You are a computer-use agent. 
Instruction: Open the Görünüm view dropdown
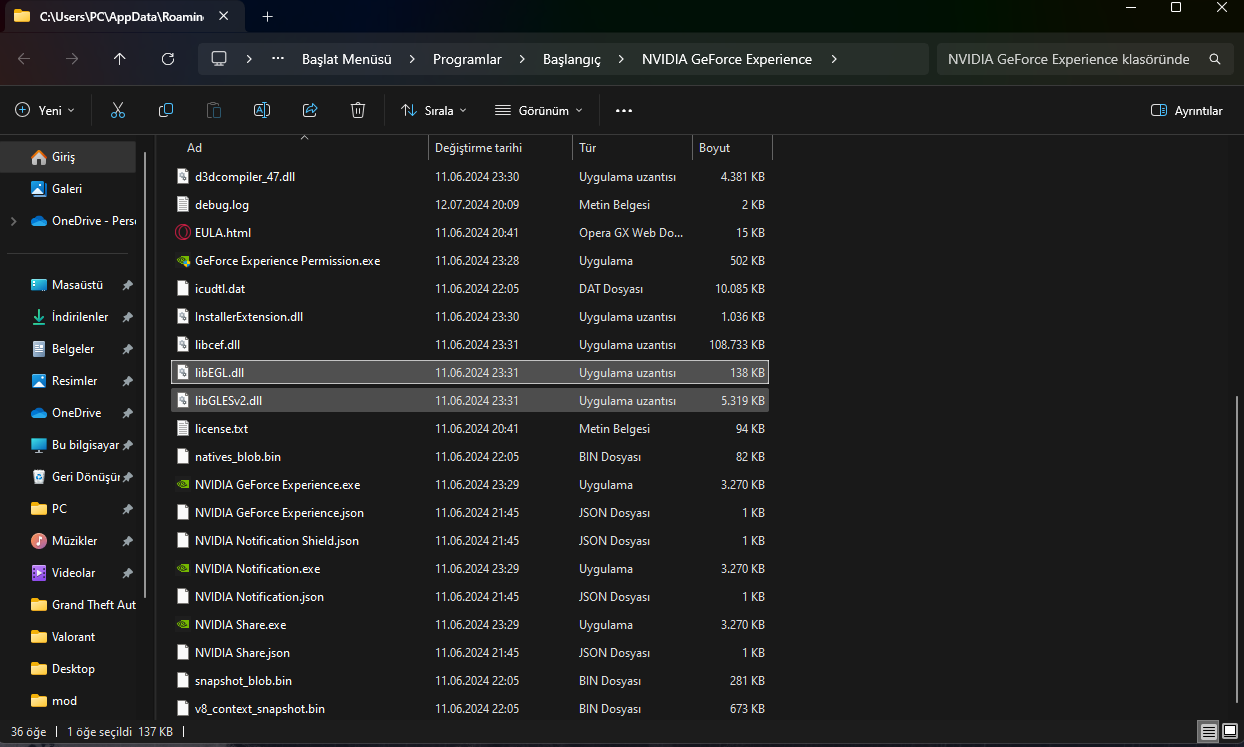pyautogui.click(x=538, y=110)
